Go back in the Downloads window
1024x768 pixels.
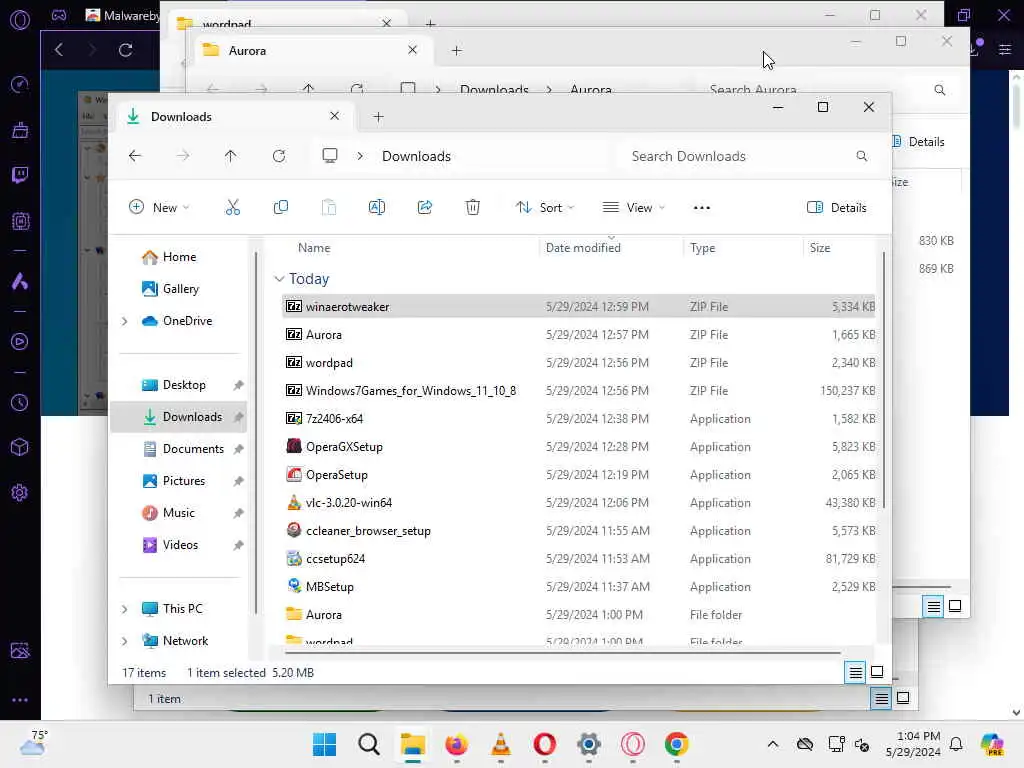(135, 156)
